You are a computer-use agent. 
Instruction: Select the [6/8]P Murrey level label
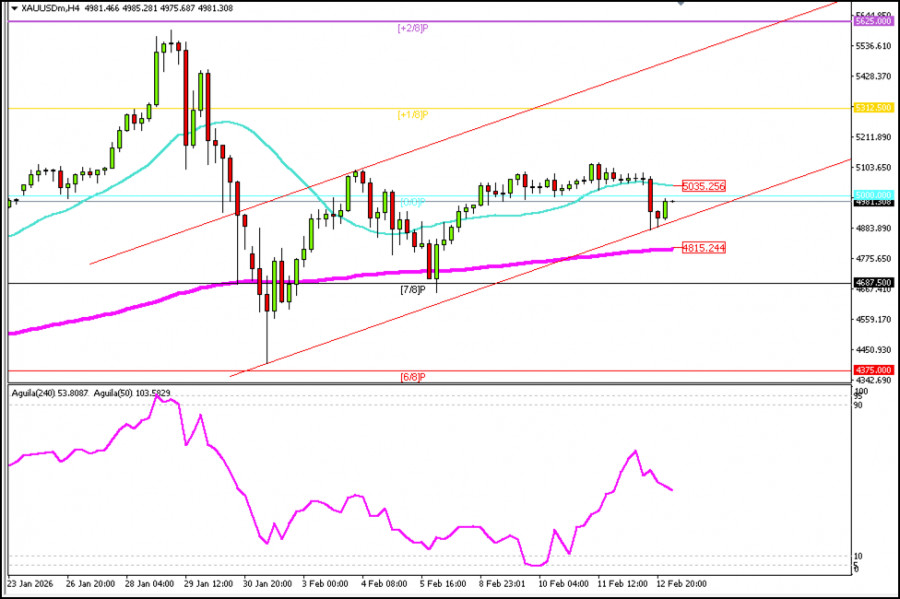click(413, 377)
